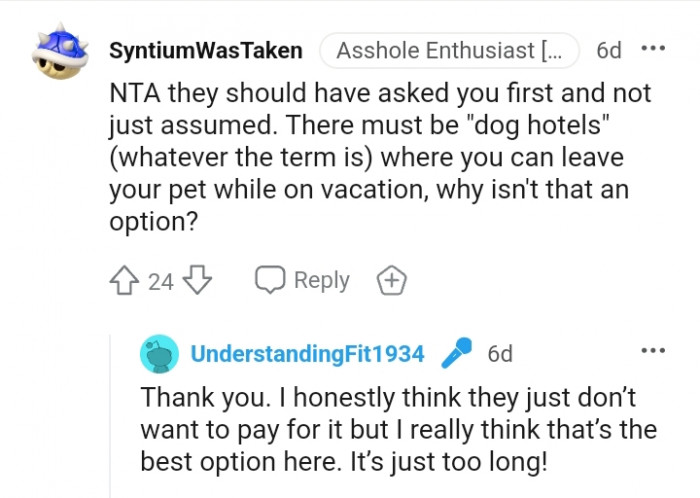Click the vote count showing 24
This screenshot has width=700, height=498.
(161, 282)
